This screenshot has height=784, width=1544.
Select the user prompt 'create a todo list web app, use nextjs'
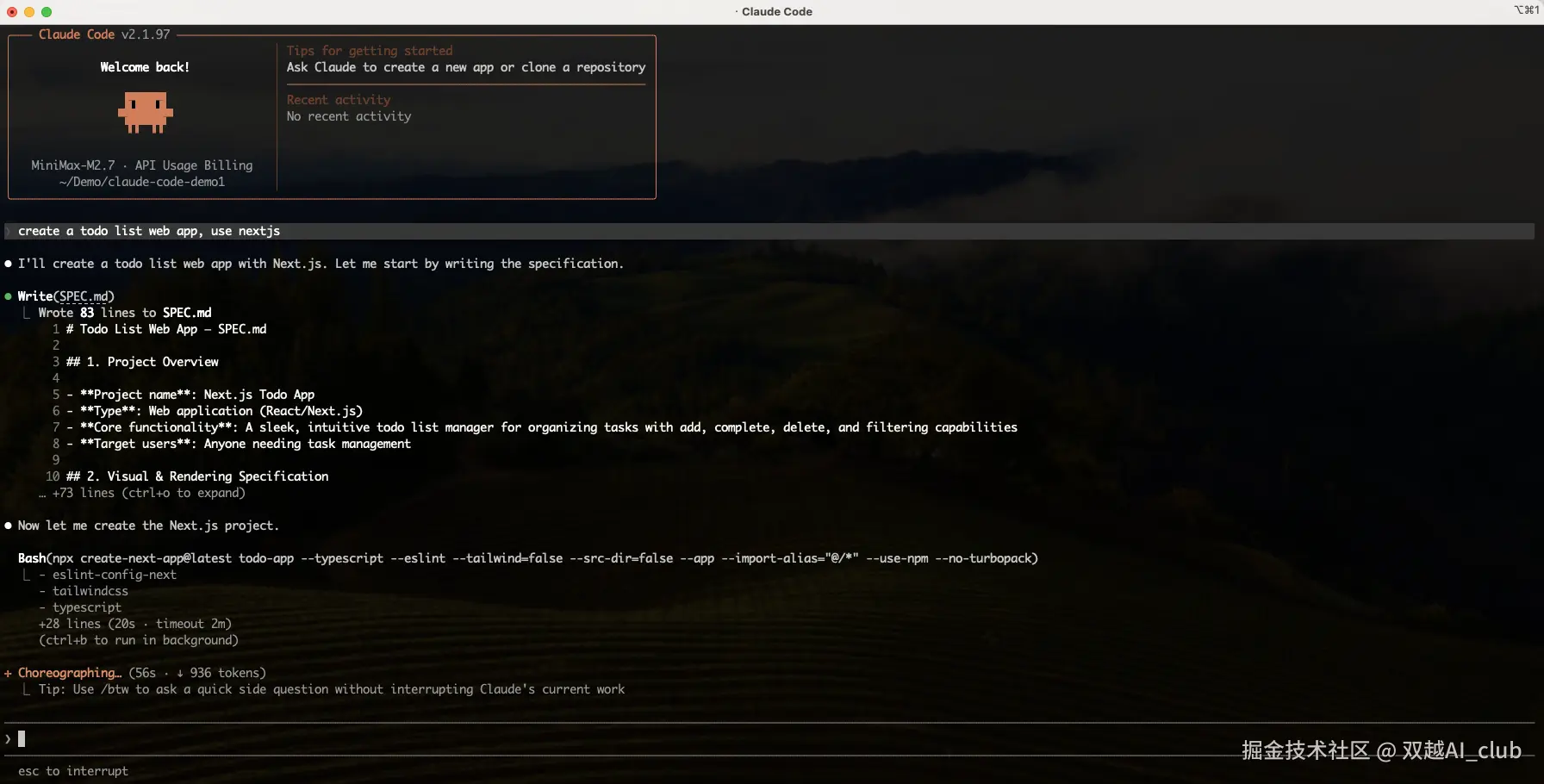[x=149, y=231]
